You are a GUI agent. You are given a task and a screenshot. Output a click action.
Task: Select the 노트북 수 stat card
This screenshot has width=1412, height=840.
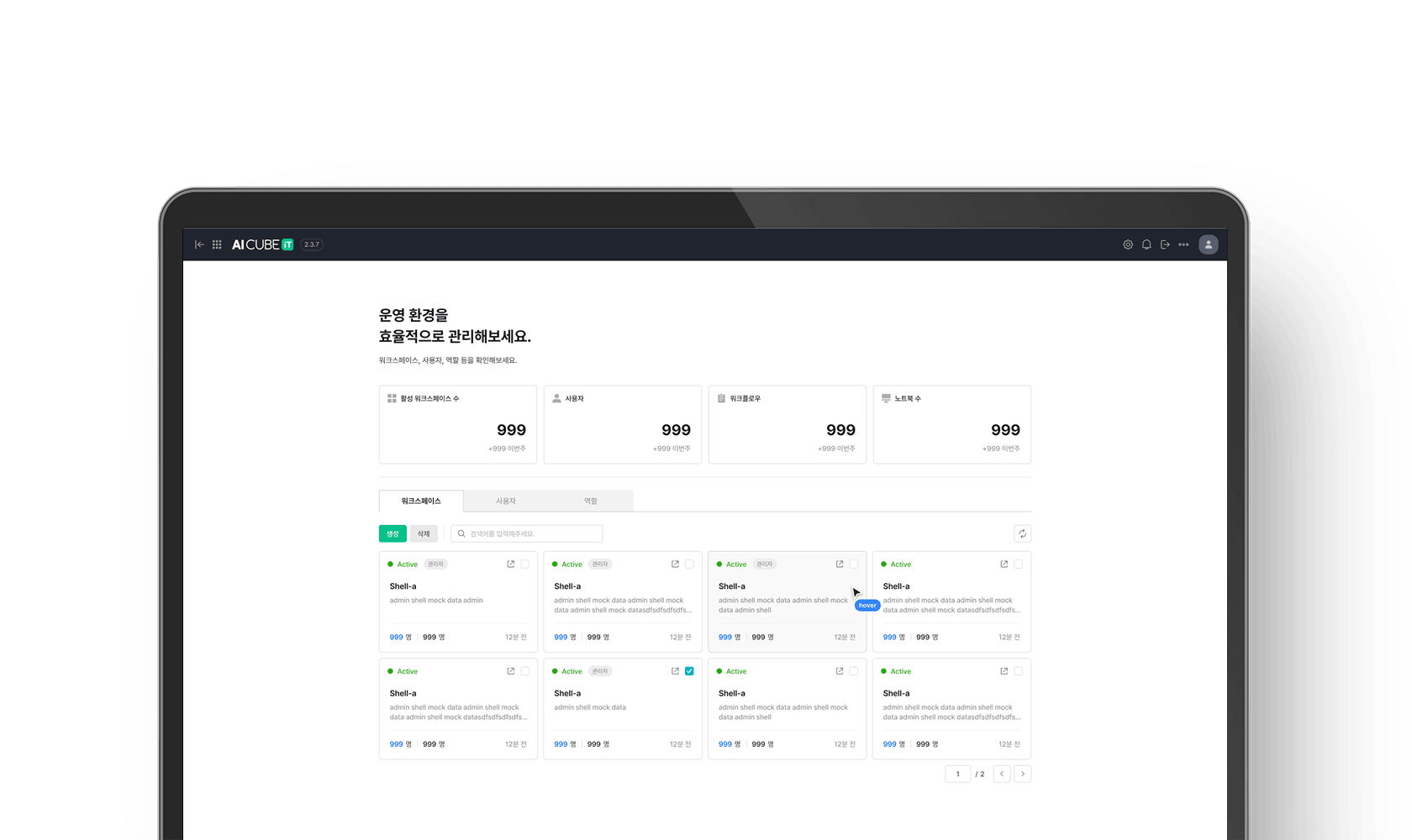(952, 424)
